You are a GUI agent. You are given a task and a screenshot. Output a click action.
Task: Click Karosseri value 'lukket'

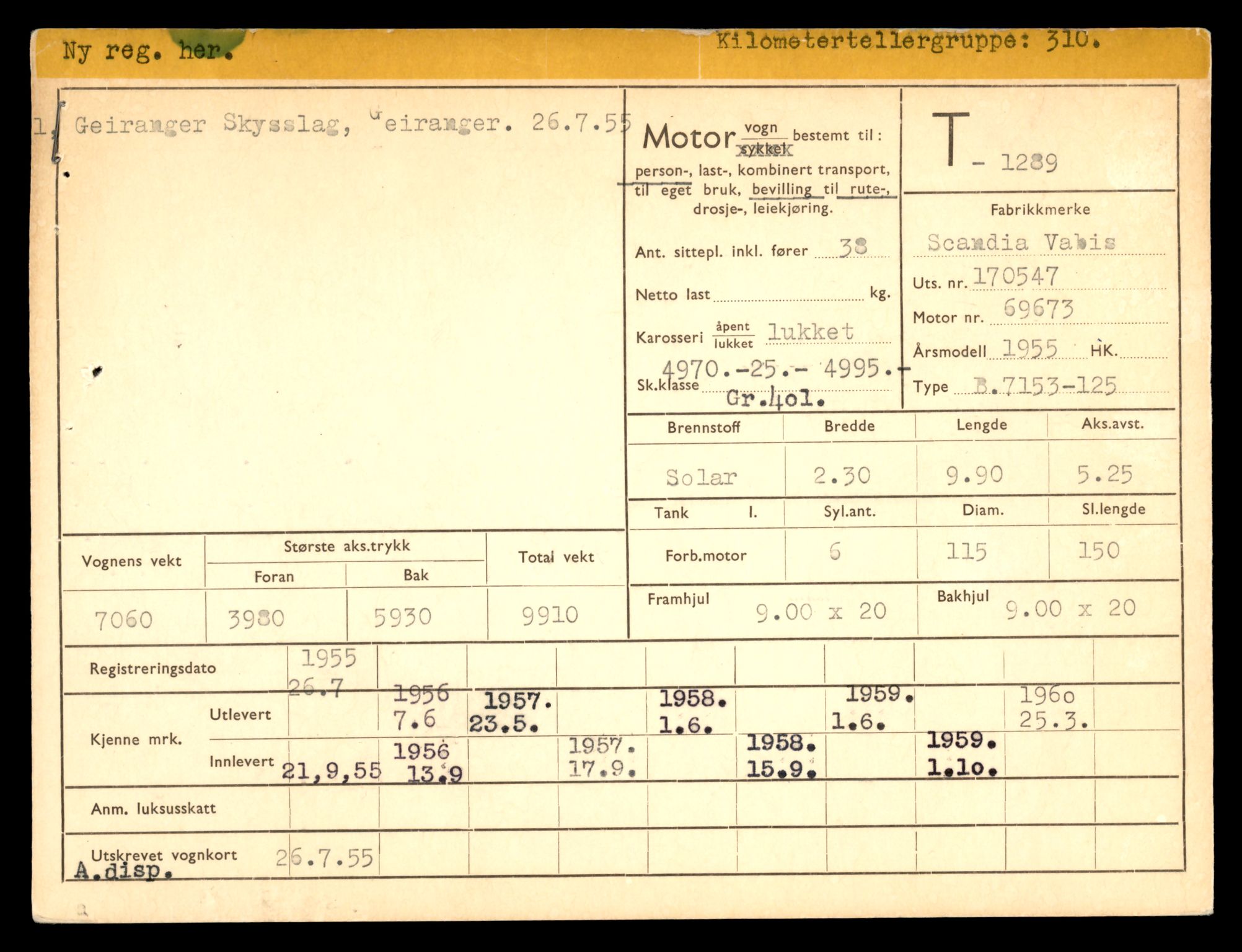[x=811, y=332]
